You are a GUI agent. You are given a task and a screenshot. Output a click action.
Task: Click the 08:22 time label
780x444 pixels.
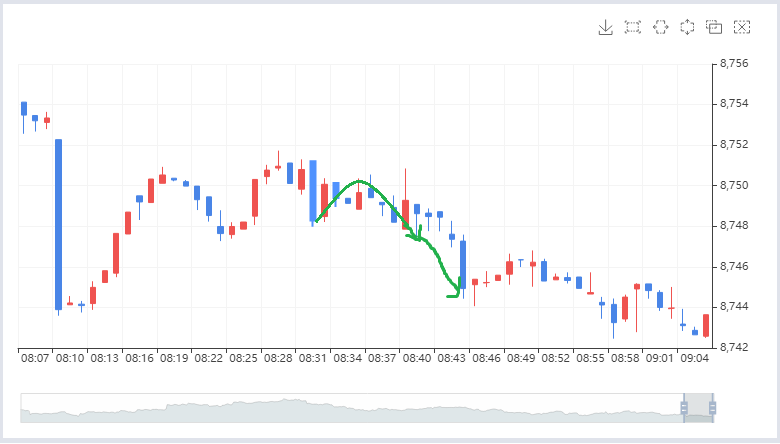click(x=208, y=358)
